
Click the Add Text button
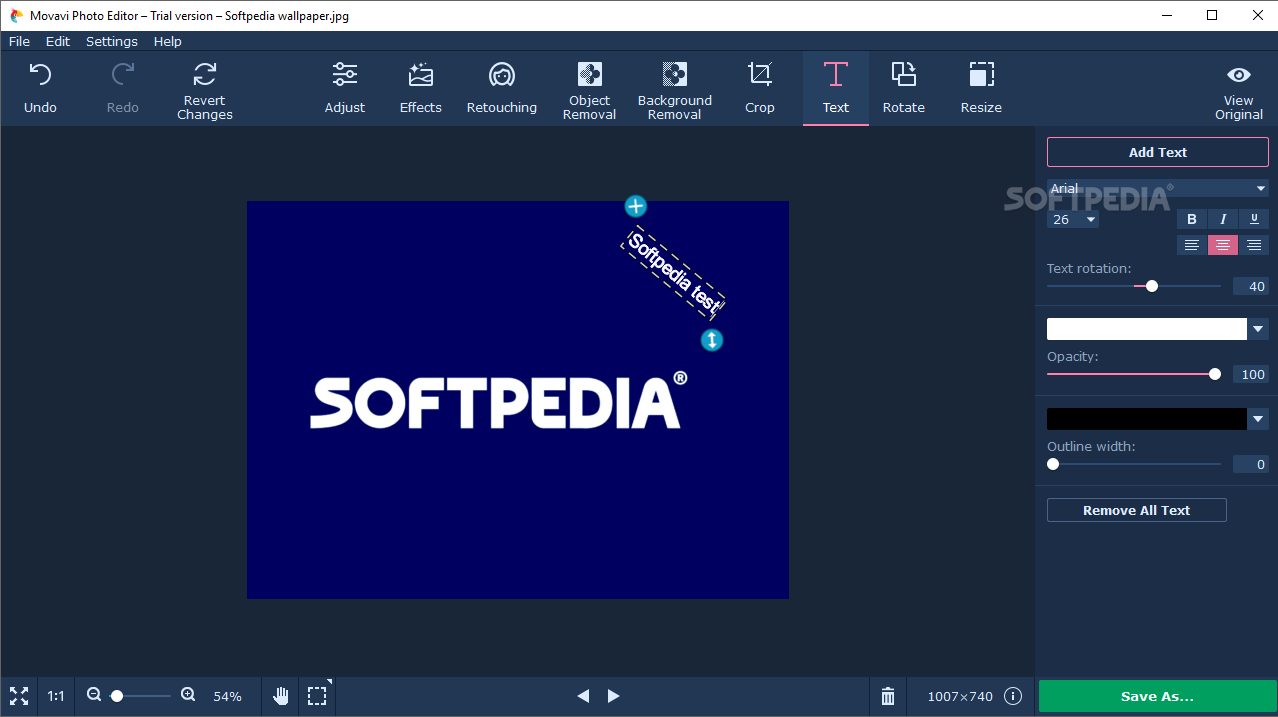1158,152
